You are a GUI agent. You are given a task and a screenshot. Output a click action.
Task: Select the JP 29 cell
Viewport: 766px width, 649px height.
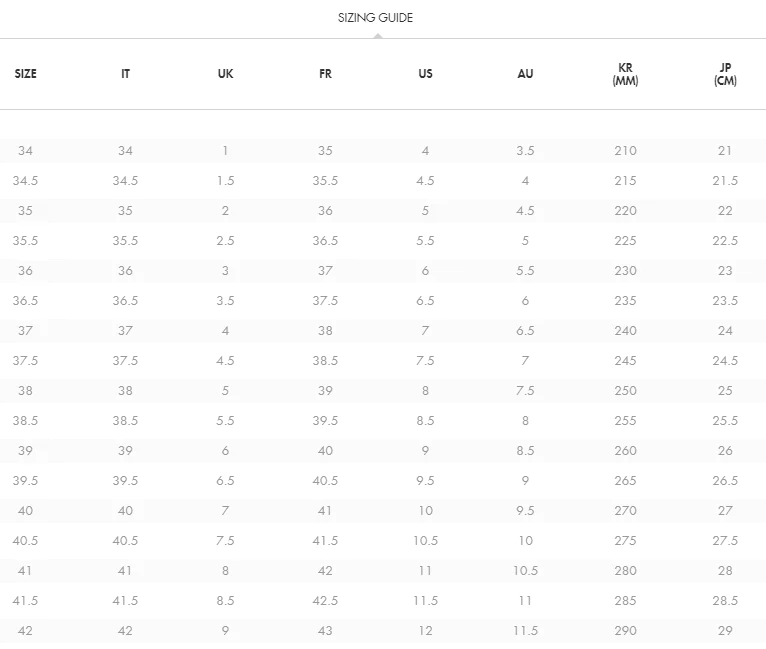pyautogui.click(x=725, y=630)
